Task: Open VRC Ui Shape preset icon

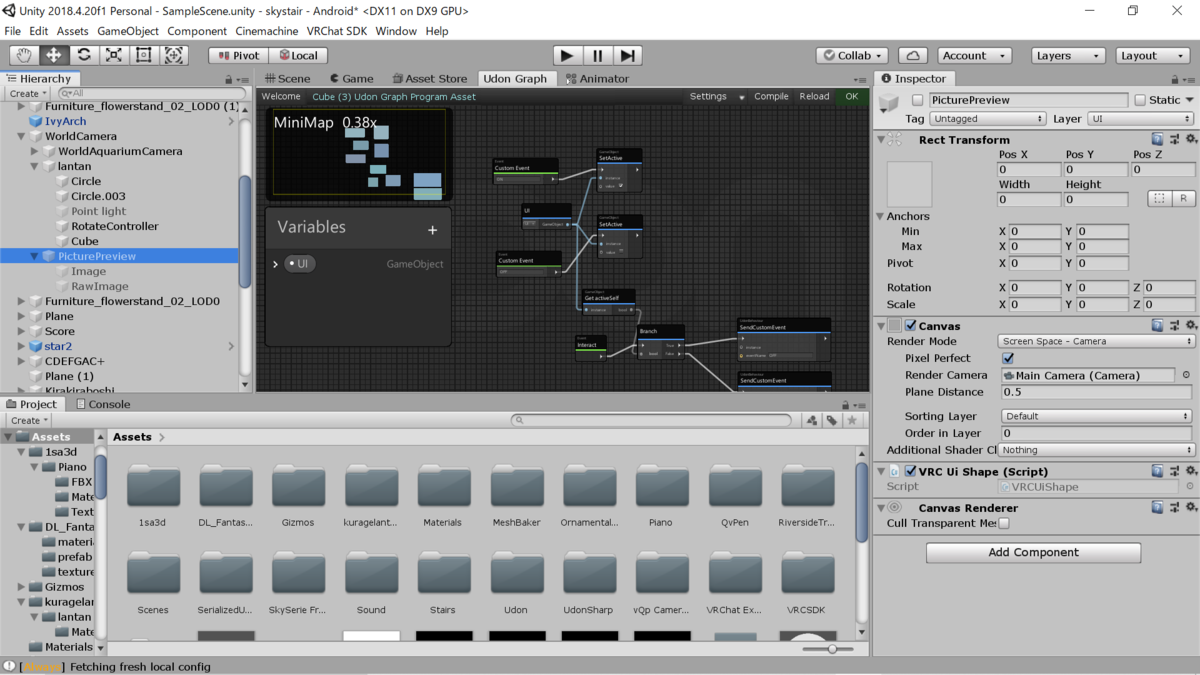Action: [x=1174, y=471]
